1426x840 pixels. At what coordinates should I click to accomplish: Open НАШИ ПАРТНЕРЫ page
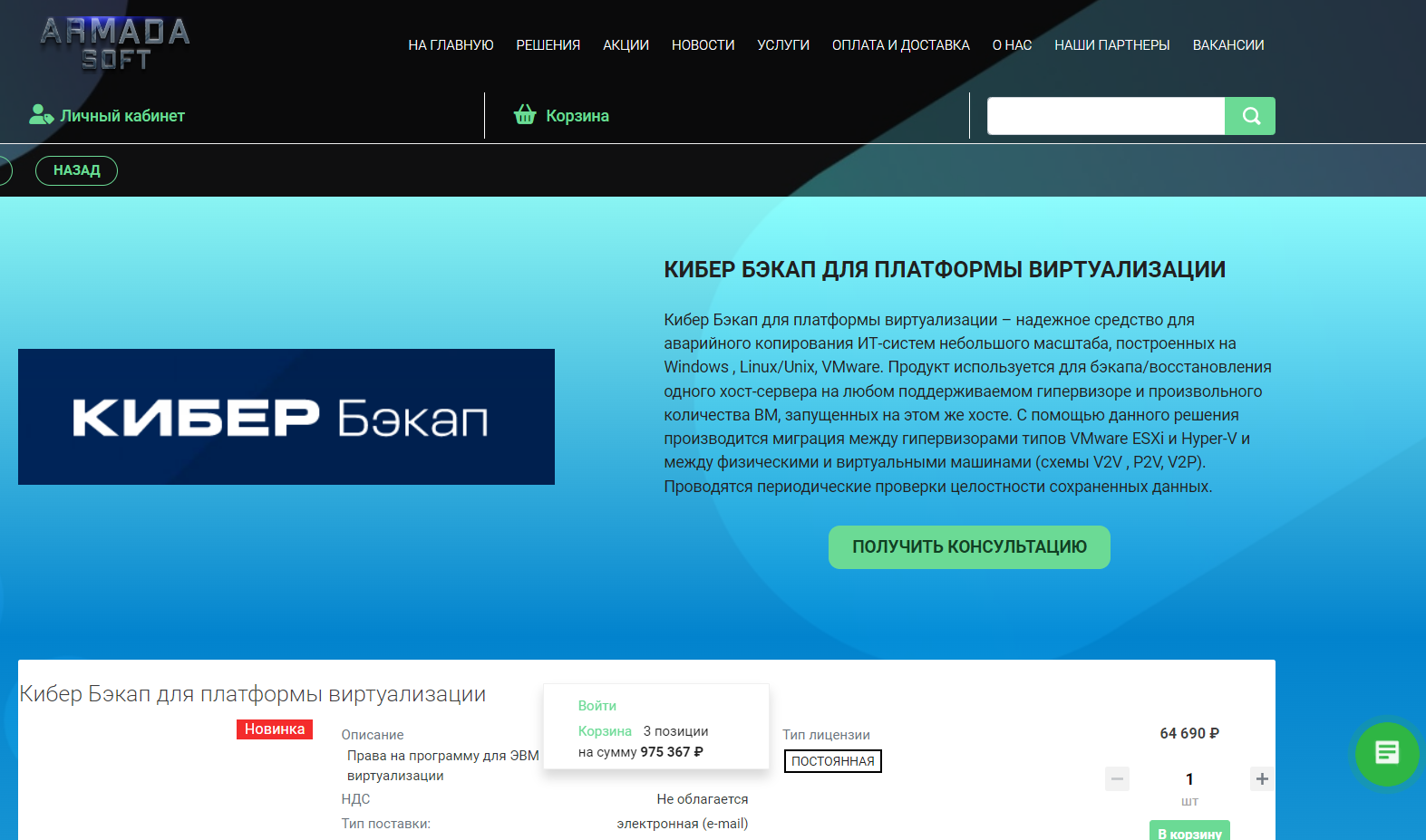tap(1111, 45)
